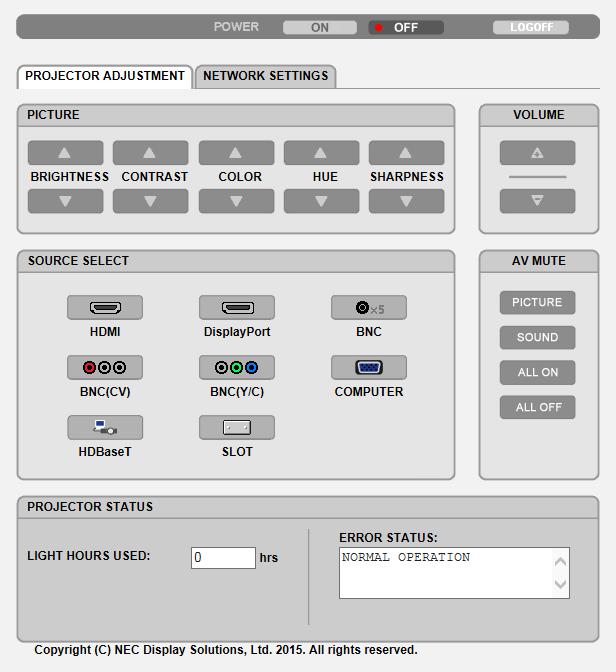This screenshot has height=672, width=616.
Task: Select the DisplayPort source input
Action: coord(237,307)
